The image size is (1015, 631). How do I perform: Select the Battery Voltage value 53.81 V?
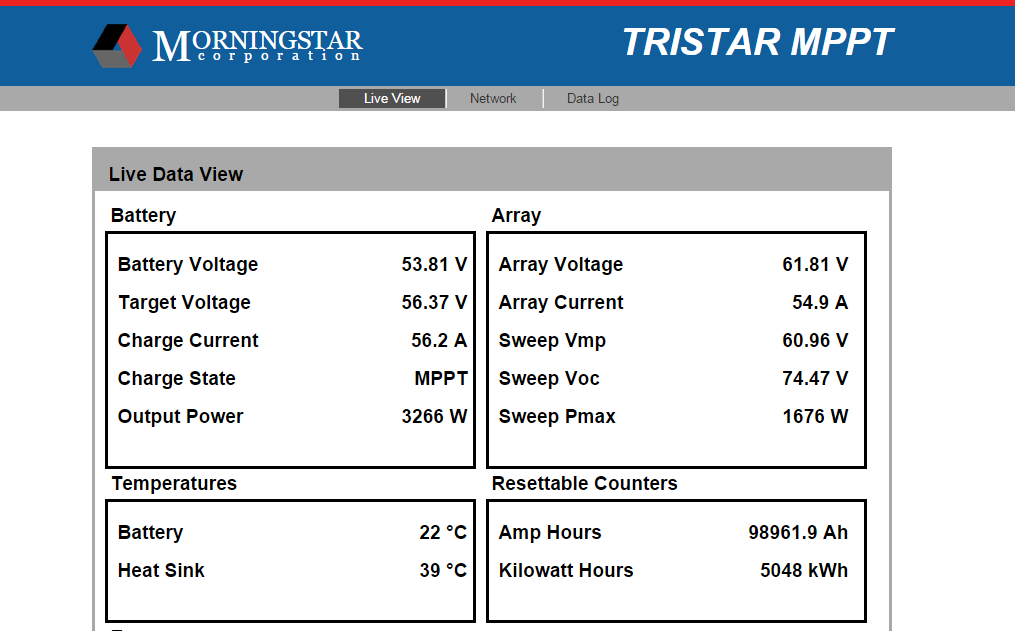pos(434,264)
